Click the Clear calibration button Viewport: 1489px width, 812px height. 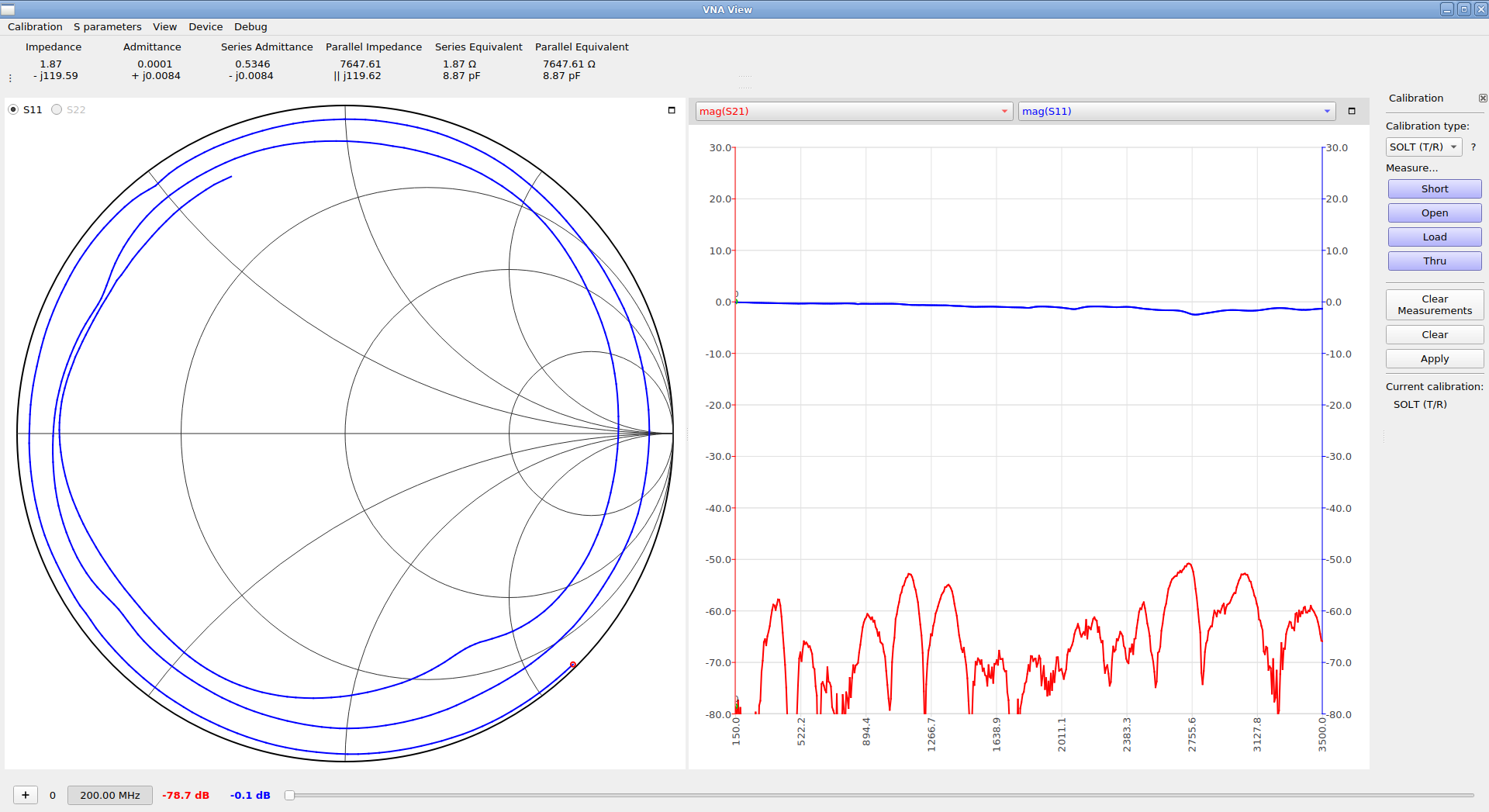[x=1434, y=334]
